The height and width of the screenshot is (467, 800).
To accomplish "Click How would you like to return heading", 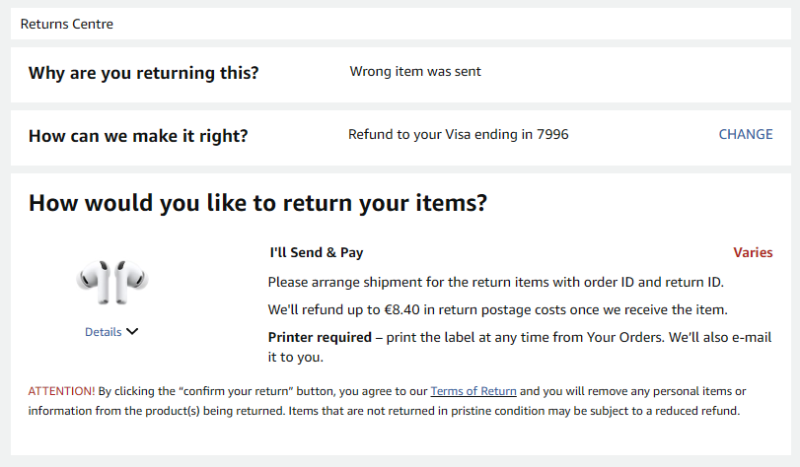I will (258, 203).
